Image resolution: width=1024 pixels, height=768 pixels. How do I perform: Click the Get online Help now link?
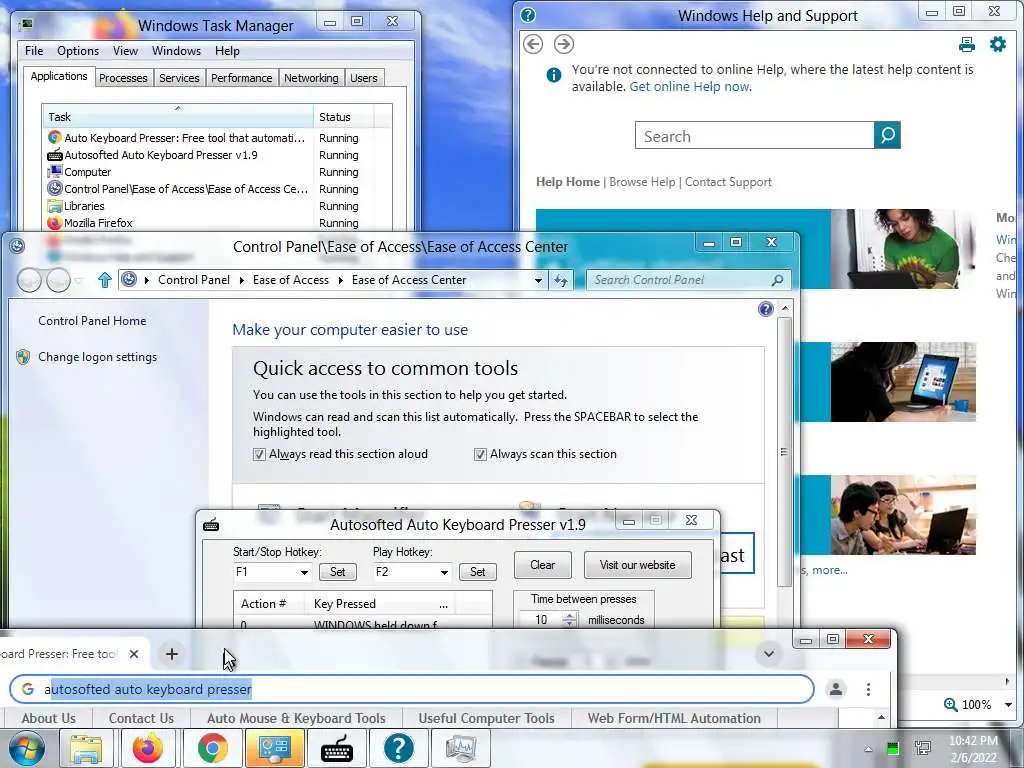point(690,87)
